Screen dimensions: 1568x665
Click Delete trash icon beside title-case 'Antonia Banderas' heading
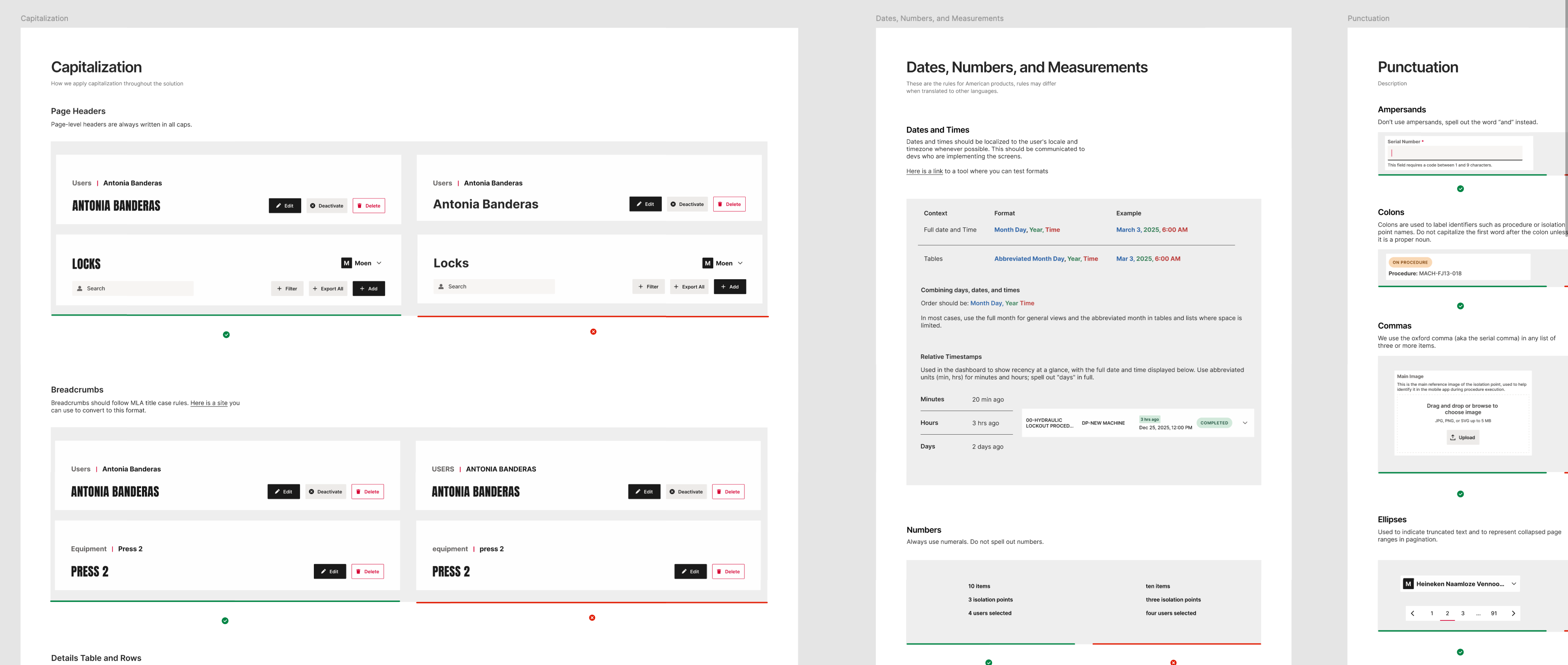click(720, 204)
